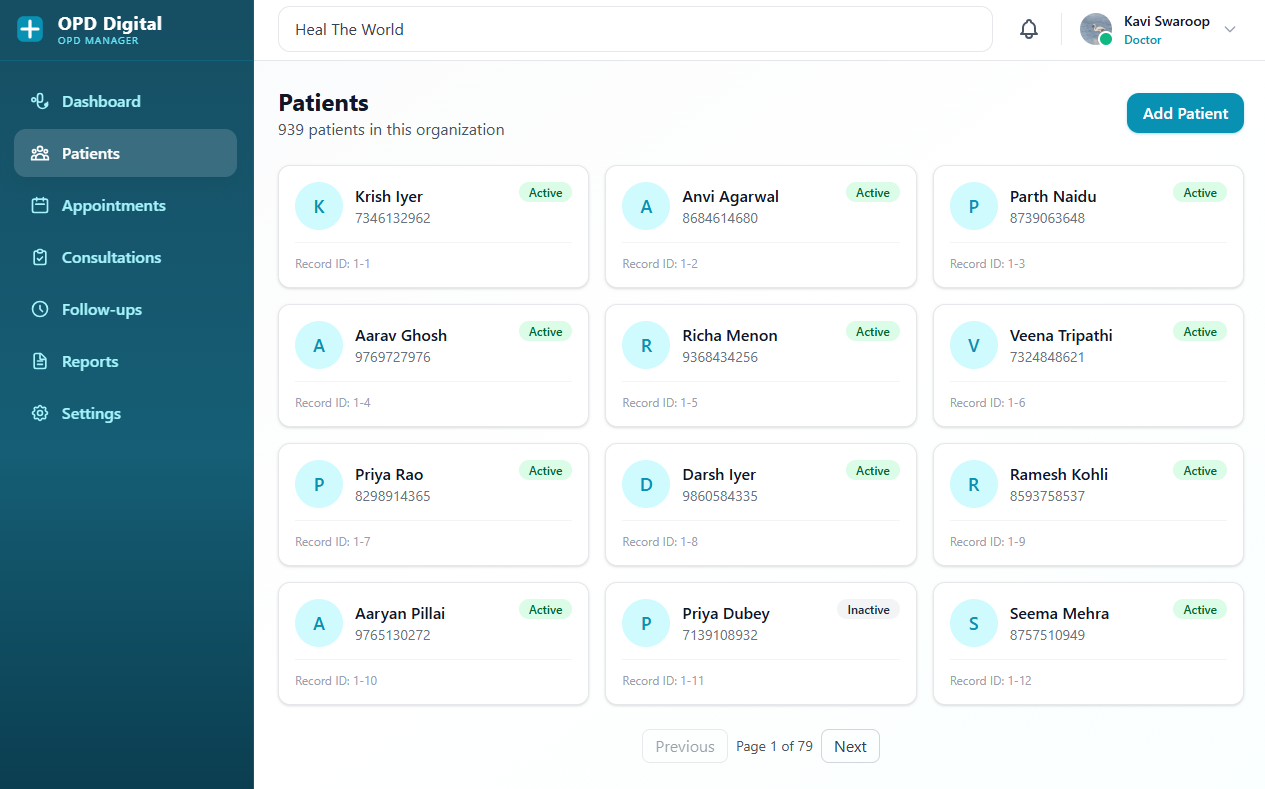This screenshot has width=1265, height=789.
Task: Click the Follow-ups clock icon
Action: click(x=40, y=309)
